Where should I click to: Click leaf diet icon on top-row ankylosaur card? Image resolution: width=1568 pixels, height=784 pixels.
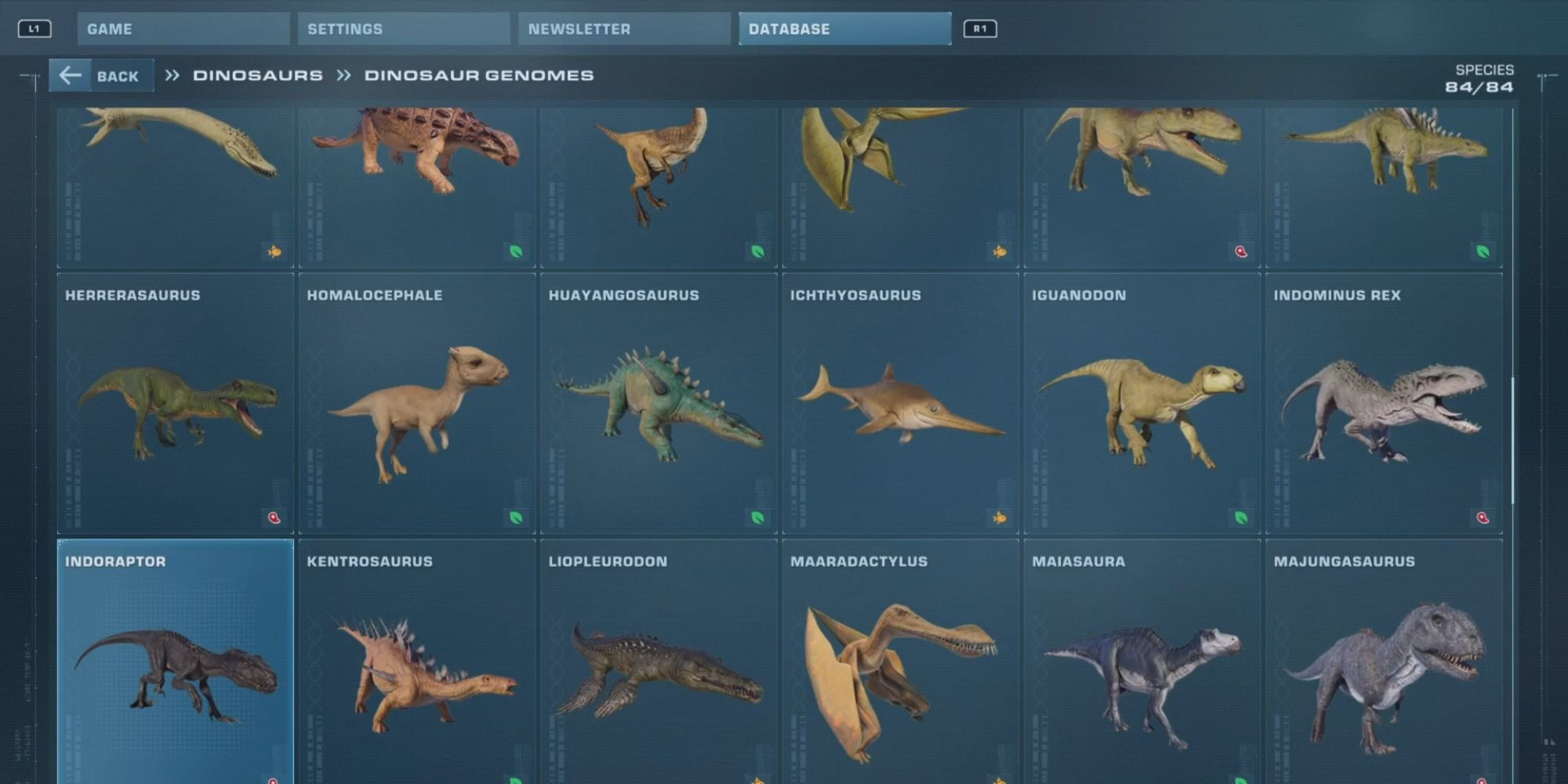516,252
